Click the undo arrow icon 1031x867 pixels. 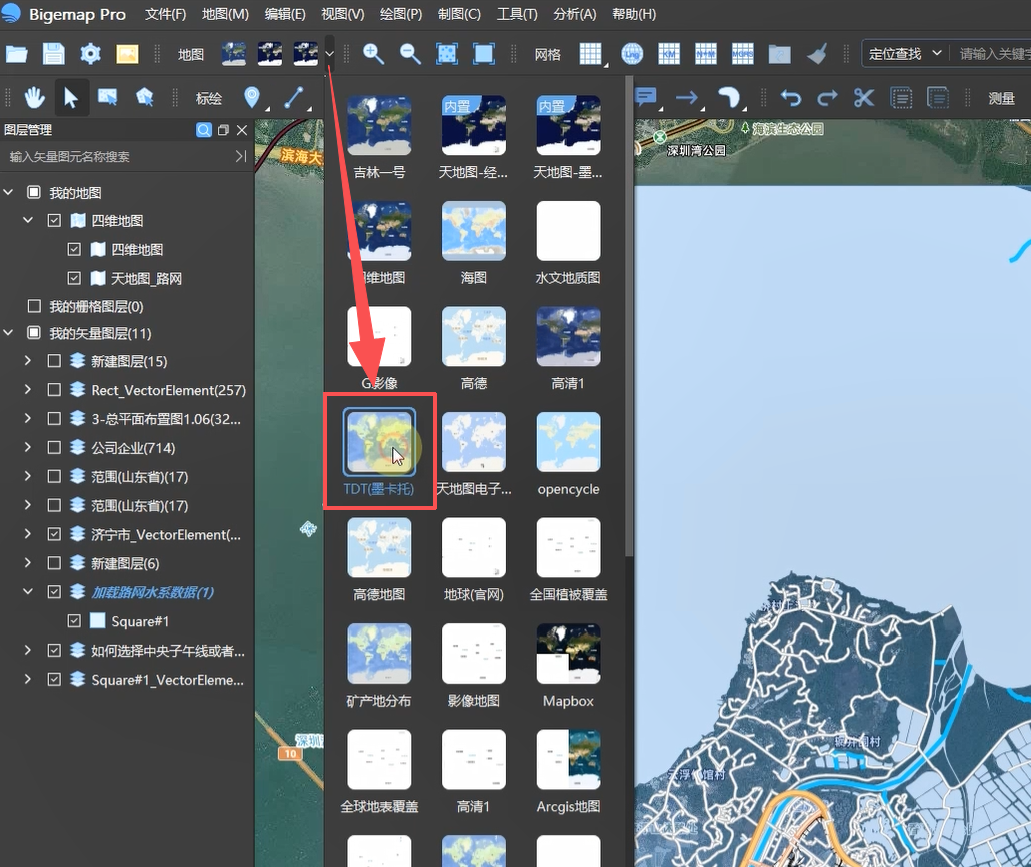coord(791,98)
